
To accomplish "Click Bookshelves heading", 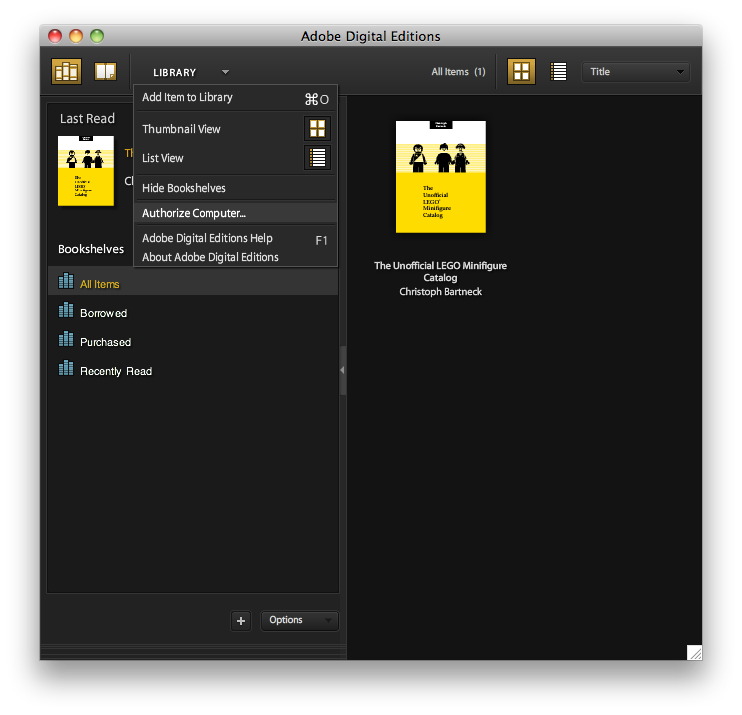I will click(x=91, y=249).
